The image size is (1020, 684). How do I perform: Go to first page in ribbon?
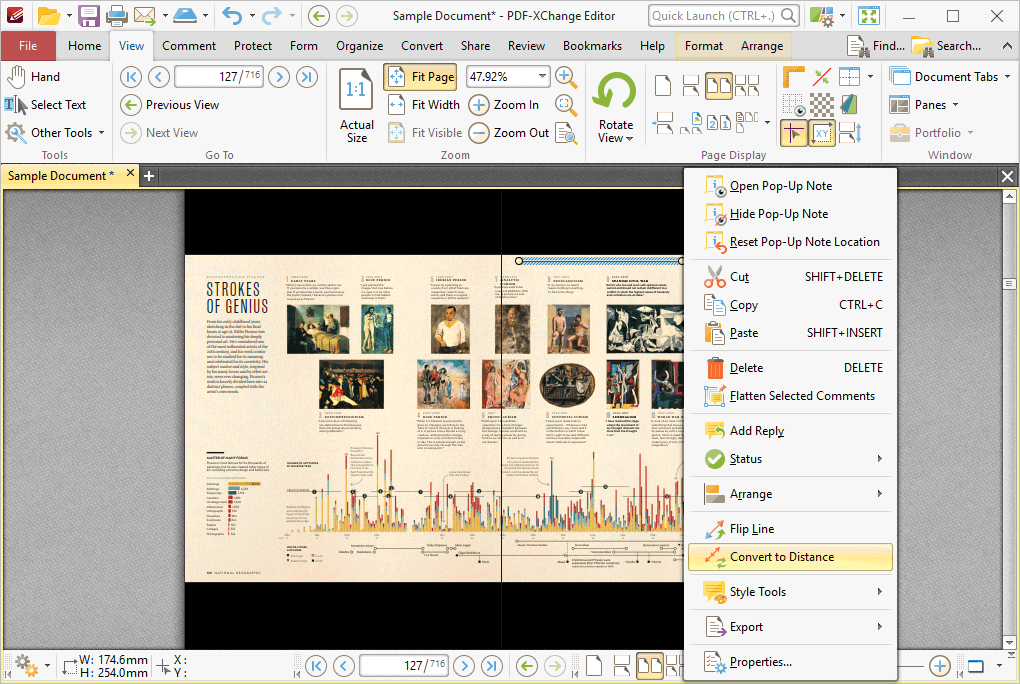tap(130, 77)
